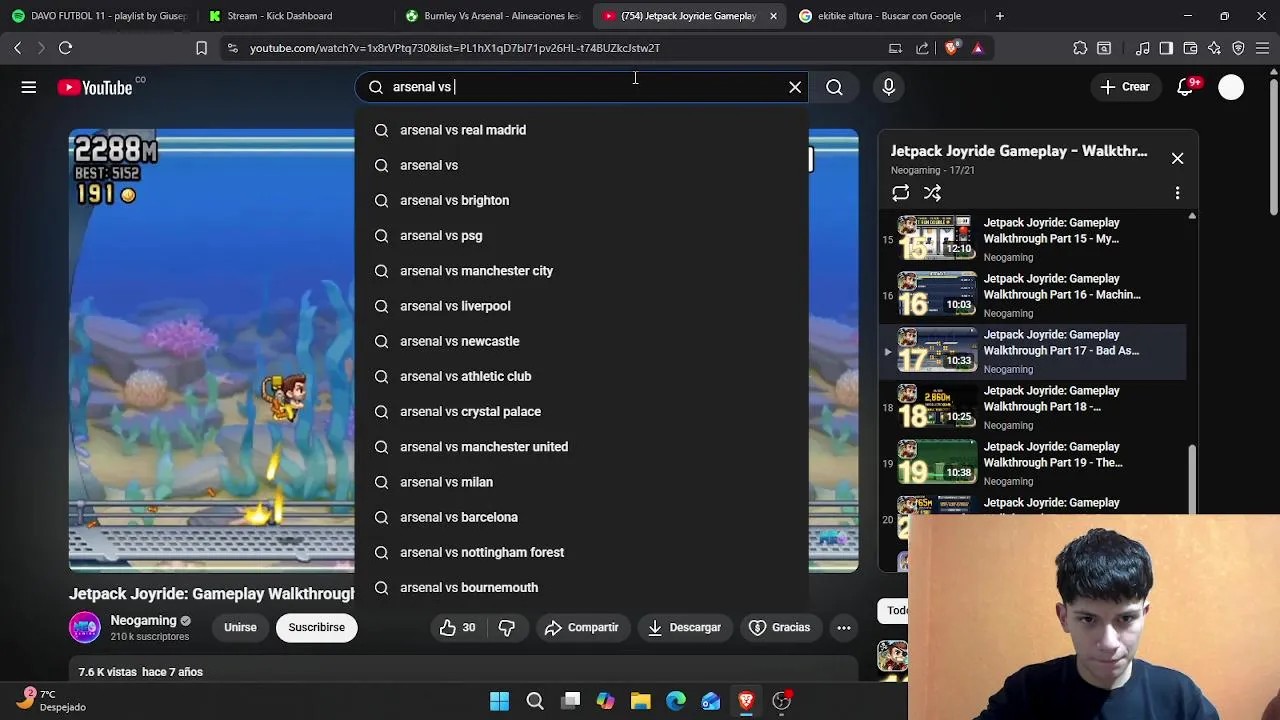Bookmark this page in Brave

[x=201, y=47]
